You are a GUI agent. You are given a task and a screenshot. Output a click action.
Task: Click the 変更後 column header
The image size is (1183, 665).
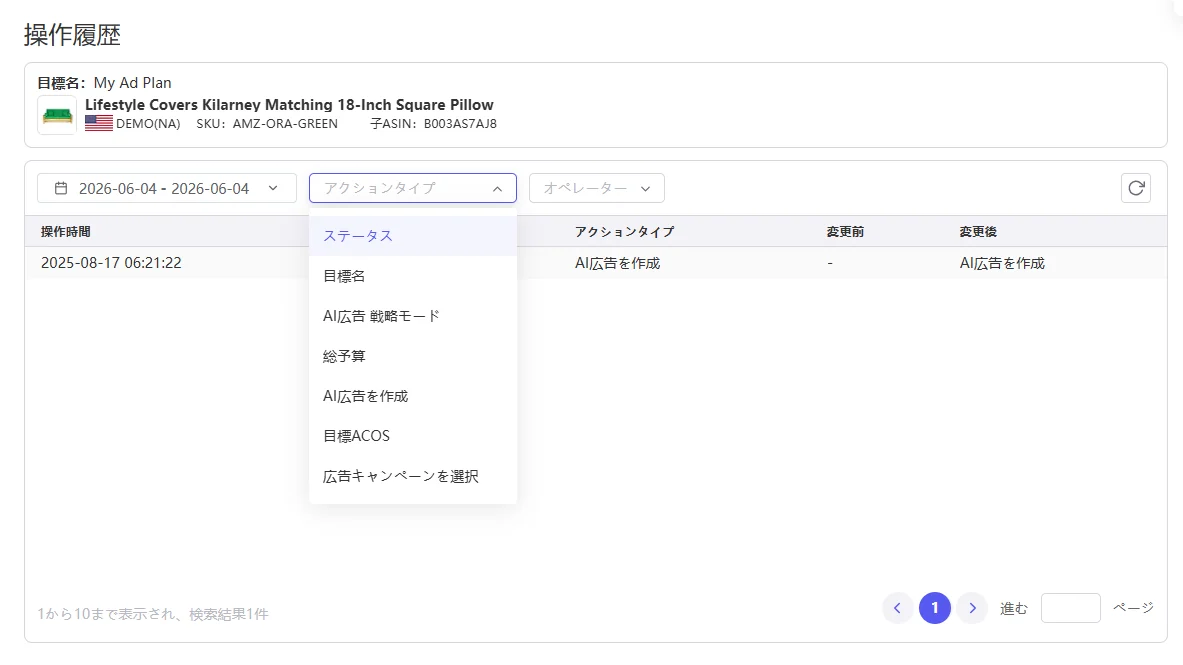(978, 232)
